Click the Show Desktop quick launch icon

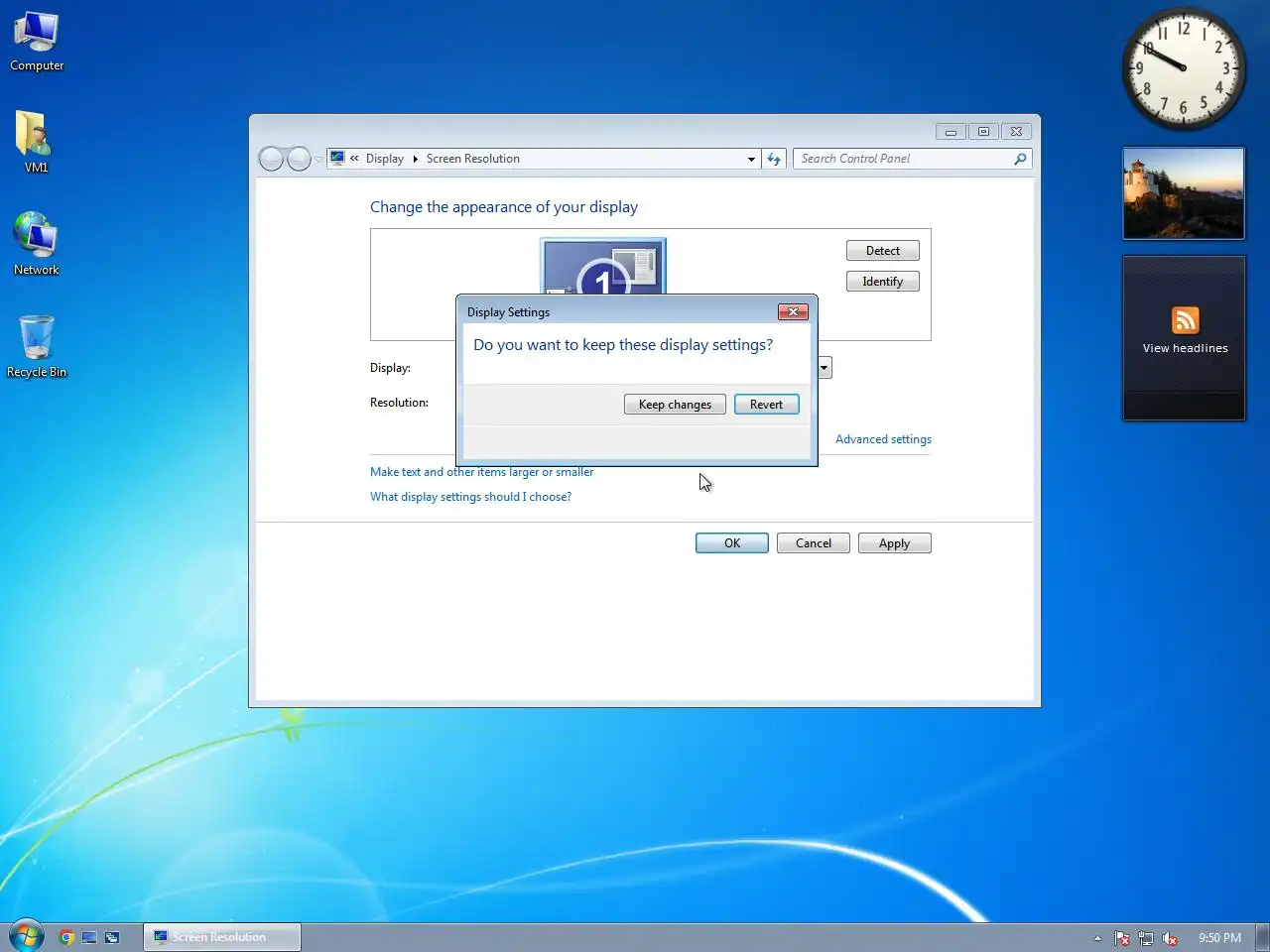[89, 937]
